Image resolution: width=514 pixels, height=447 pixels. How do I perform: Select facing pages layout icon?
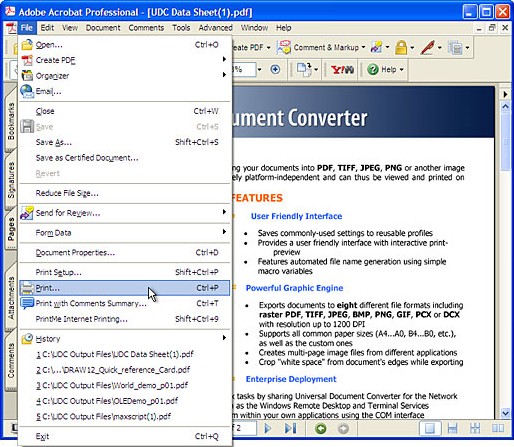pyautogui.click(x=498, y=428)
